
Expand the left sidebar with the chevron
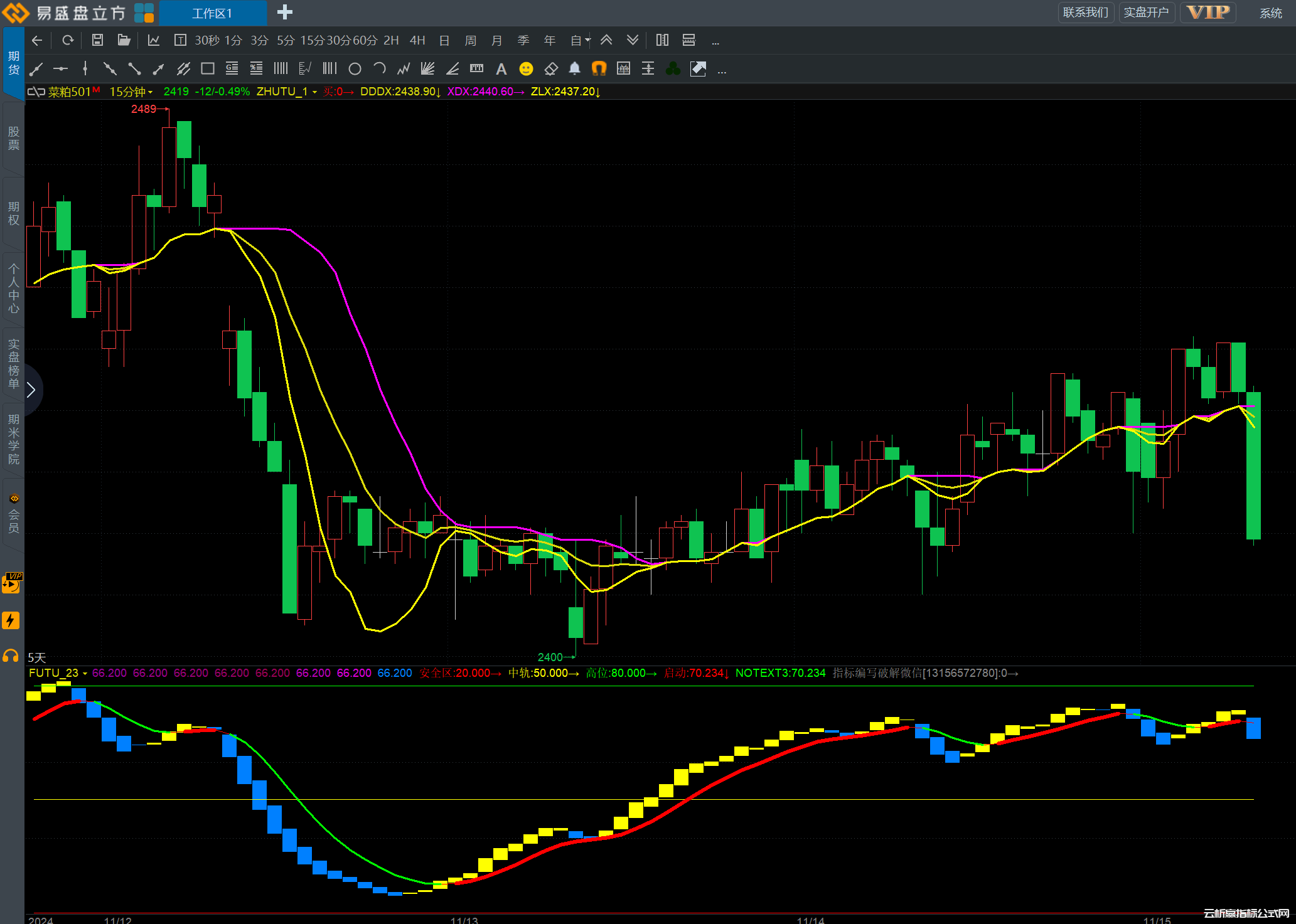[31, 390]
